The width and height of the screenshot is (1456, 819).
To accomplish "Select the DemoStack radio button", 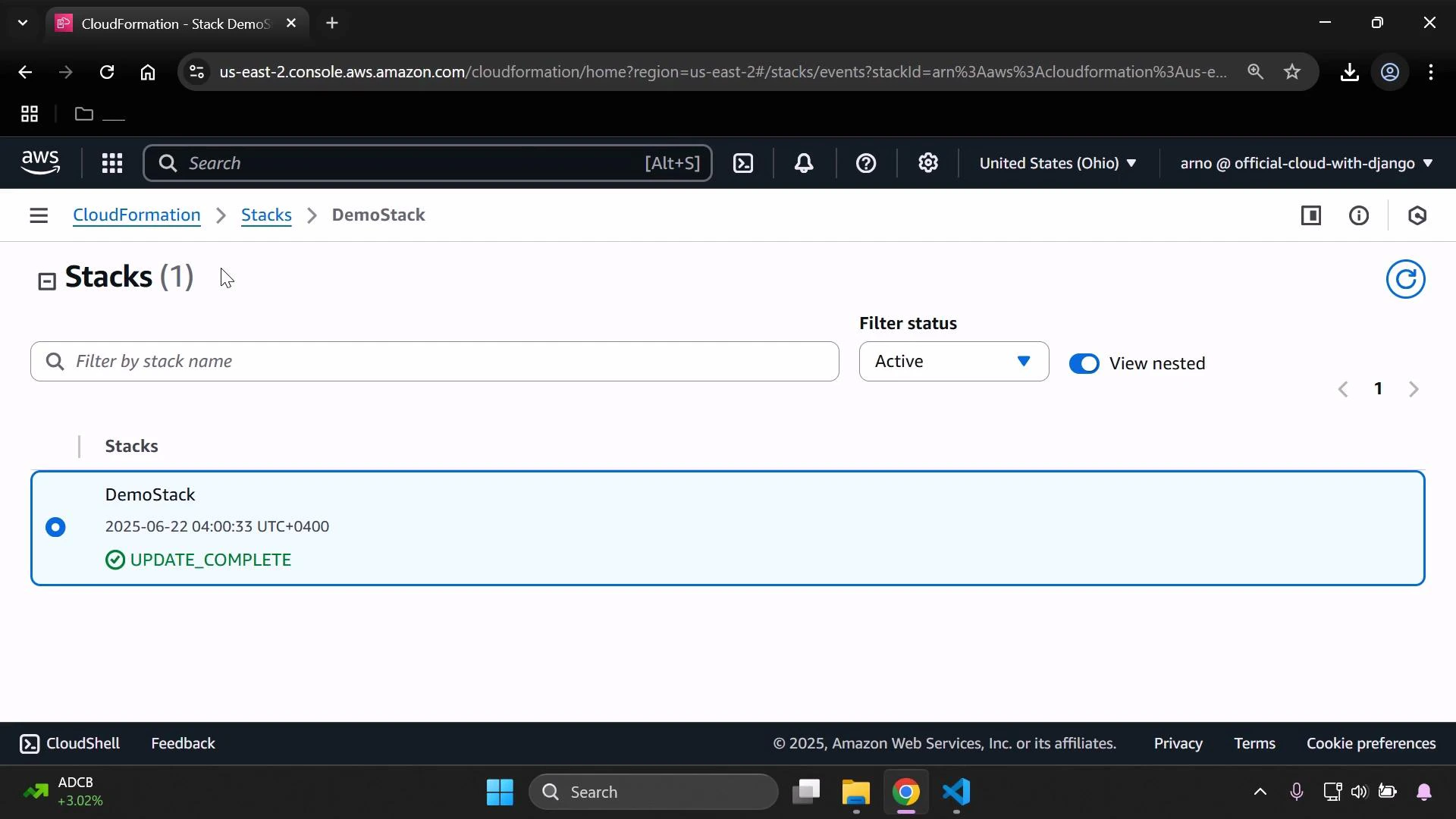I will tap(56, 527).
